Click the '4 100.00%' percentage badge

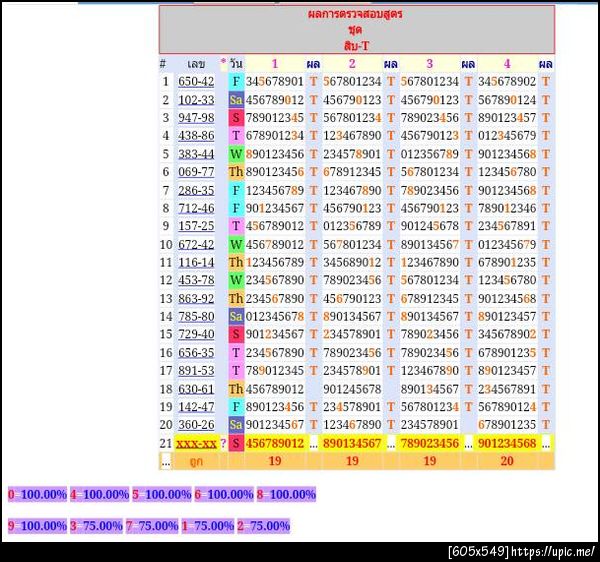(x=99, y=495)
